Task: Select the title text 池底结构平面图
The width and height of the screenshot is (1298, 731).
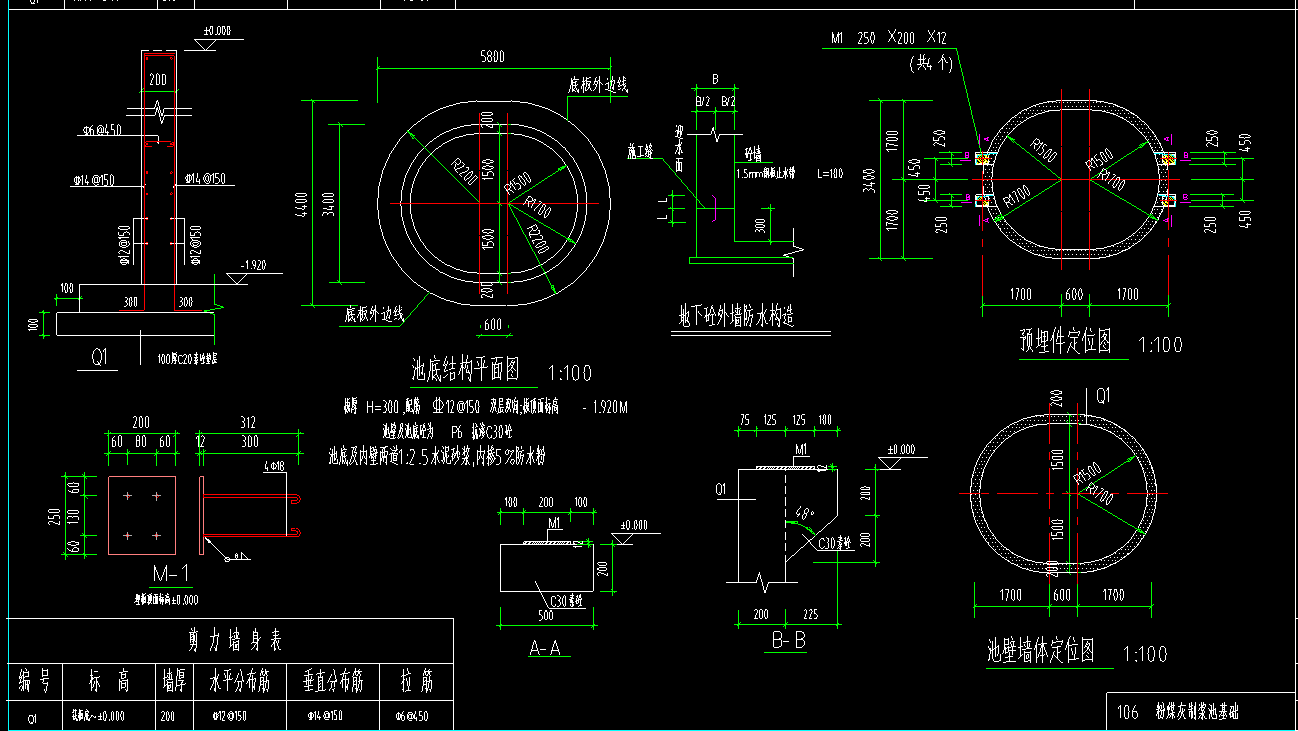Action: click(466, 369)
